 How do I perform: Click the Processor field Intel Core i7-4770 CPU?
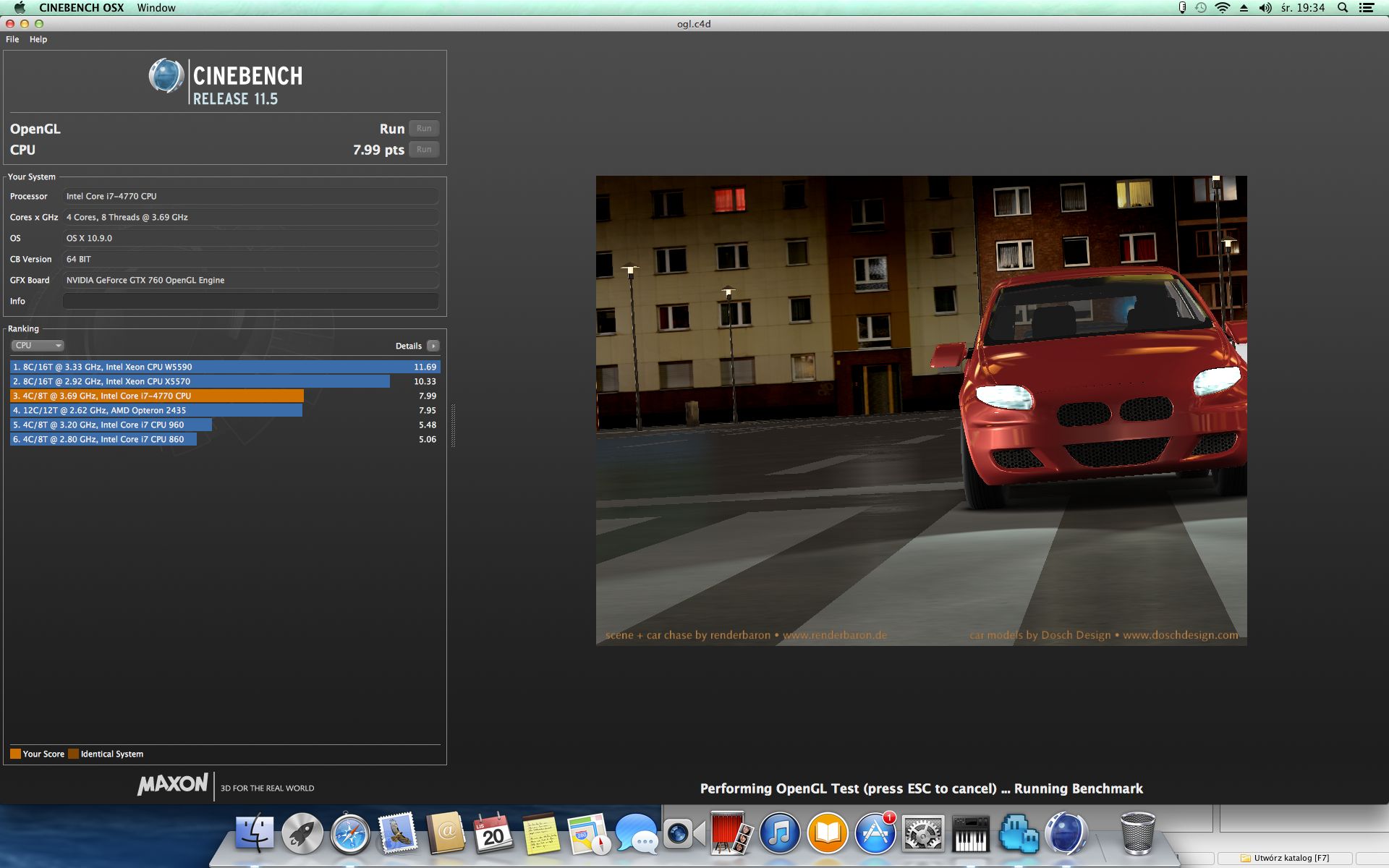251,196
